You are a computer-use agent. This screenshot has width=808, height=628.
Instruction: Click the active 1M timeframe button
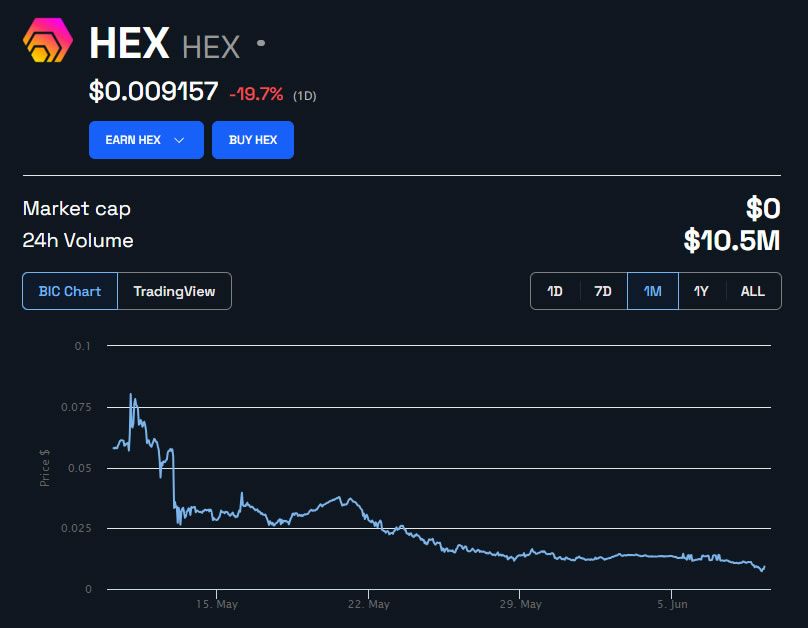652,291
